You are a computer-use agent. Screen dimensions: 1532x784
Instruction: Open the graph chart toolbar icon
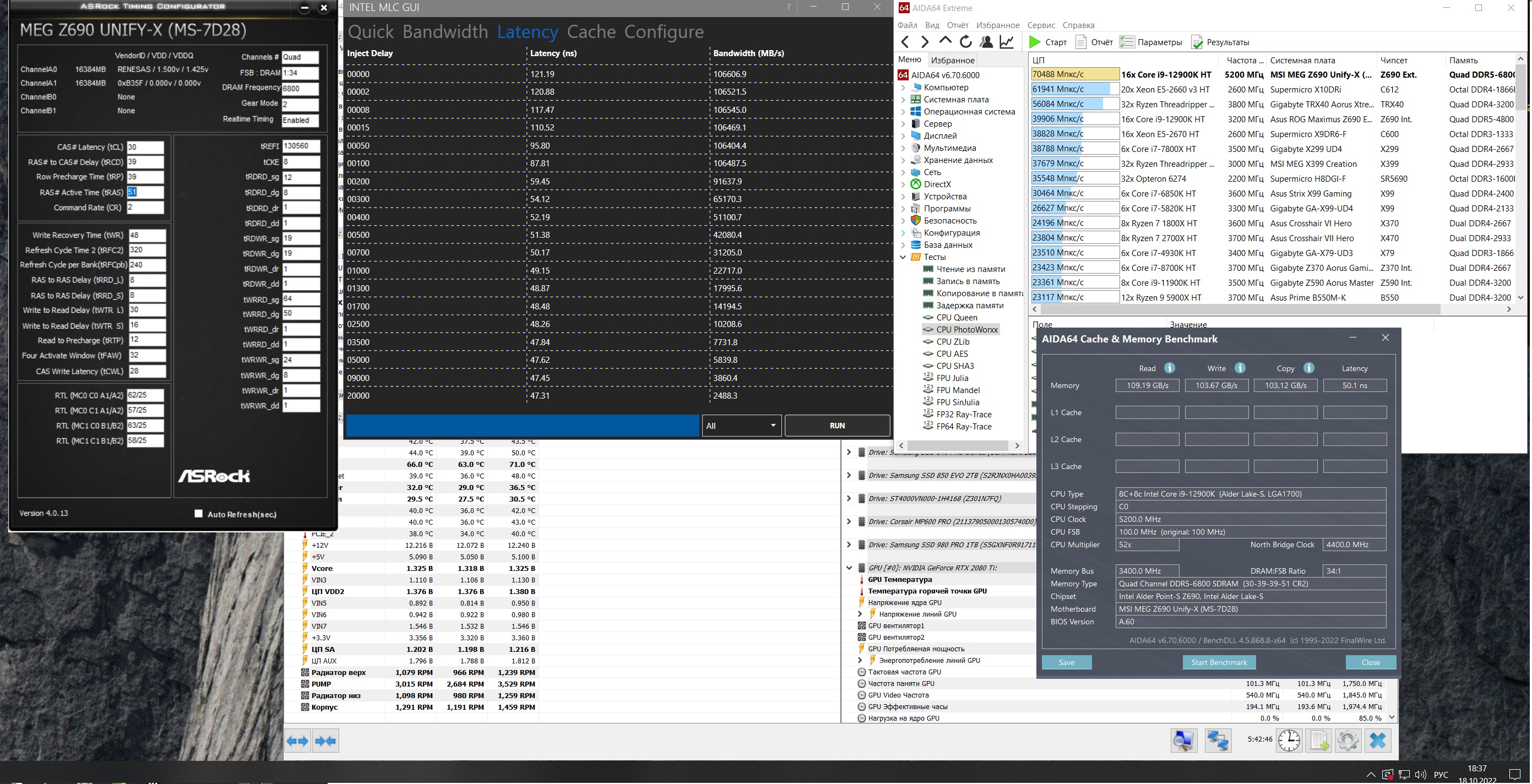tap(1007, 42)
